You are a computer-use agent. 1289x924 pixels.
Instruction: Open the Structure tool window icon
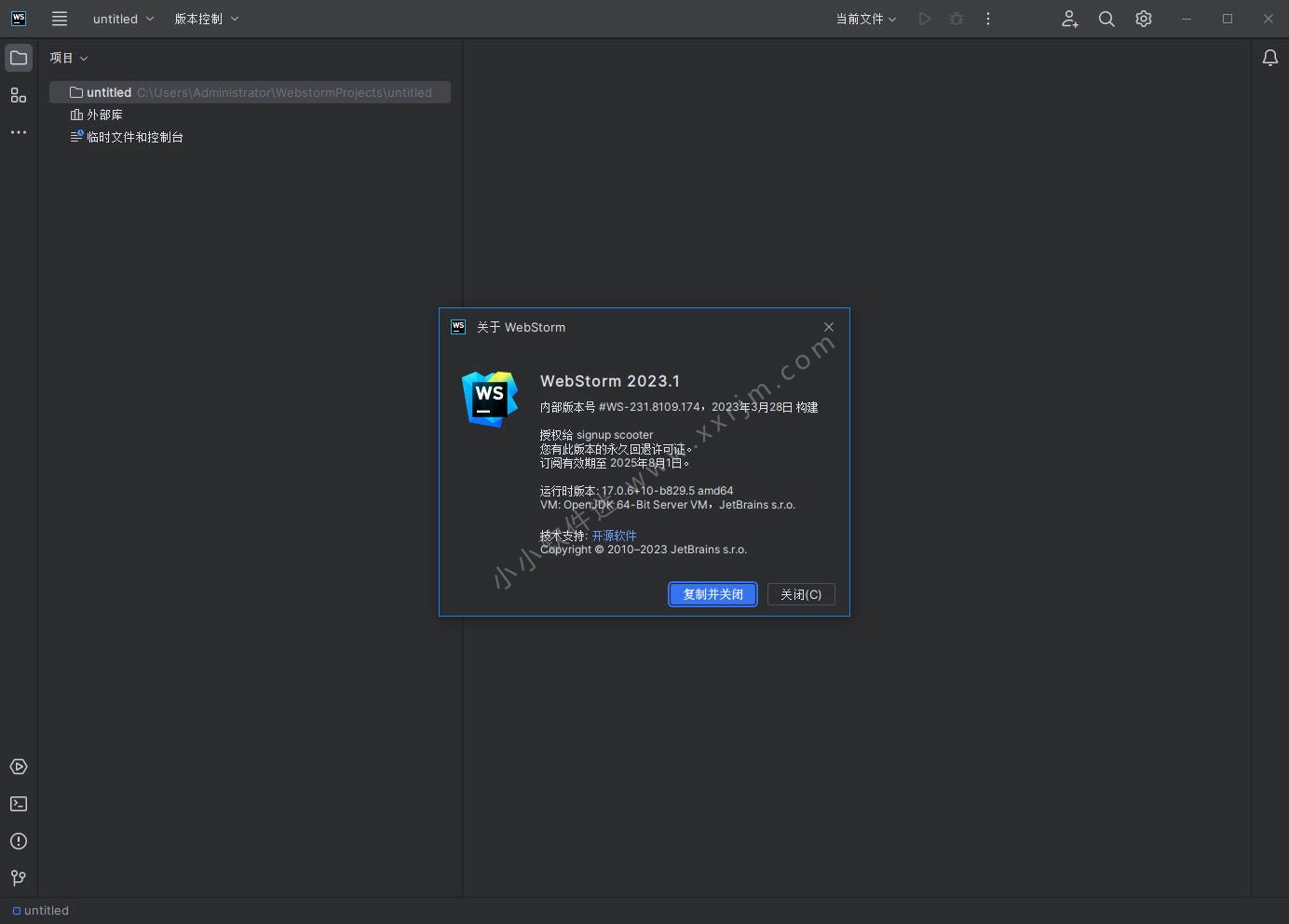(x=19, y=95)
